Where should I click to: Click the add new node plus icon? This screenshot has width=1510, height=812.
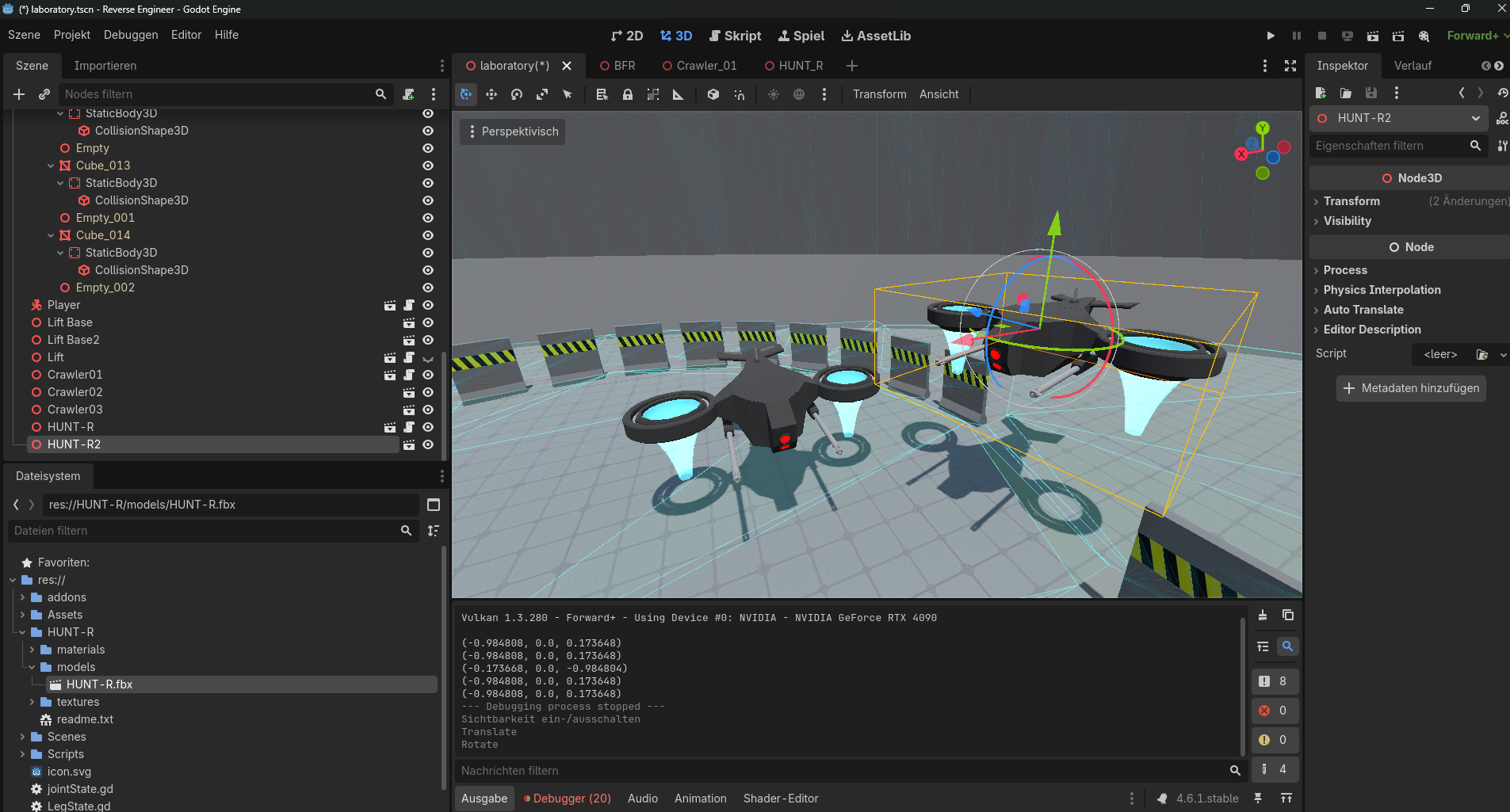pos(19,94)
